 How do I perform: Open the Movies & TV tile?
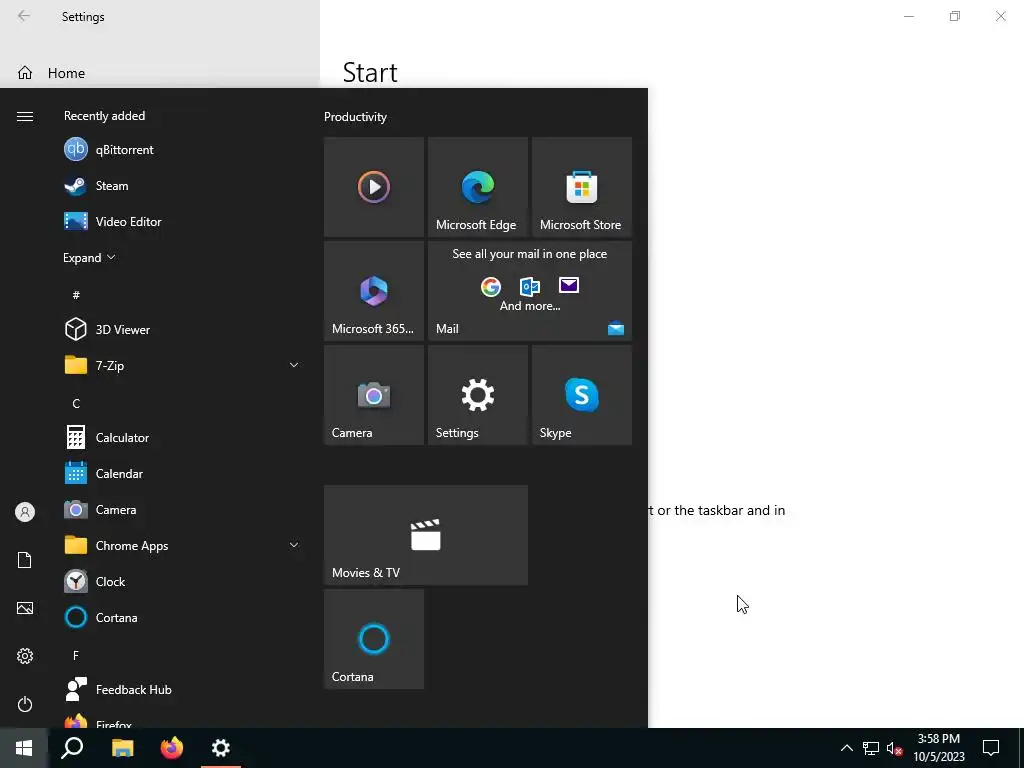click(x=426, y=535)
